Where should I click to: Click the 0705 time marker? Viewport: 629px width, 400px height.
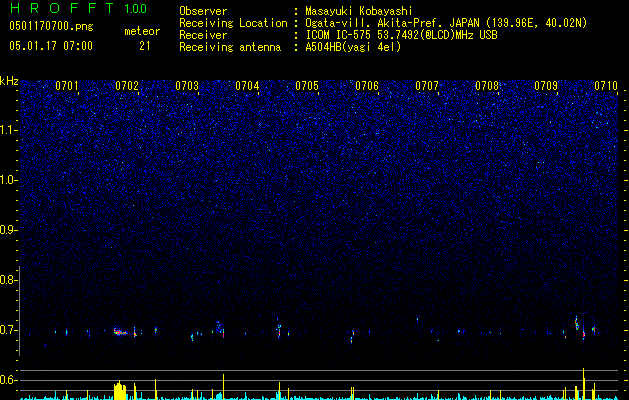307,86
